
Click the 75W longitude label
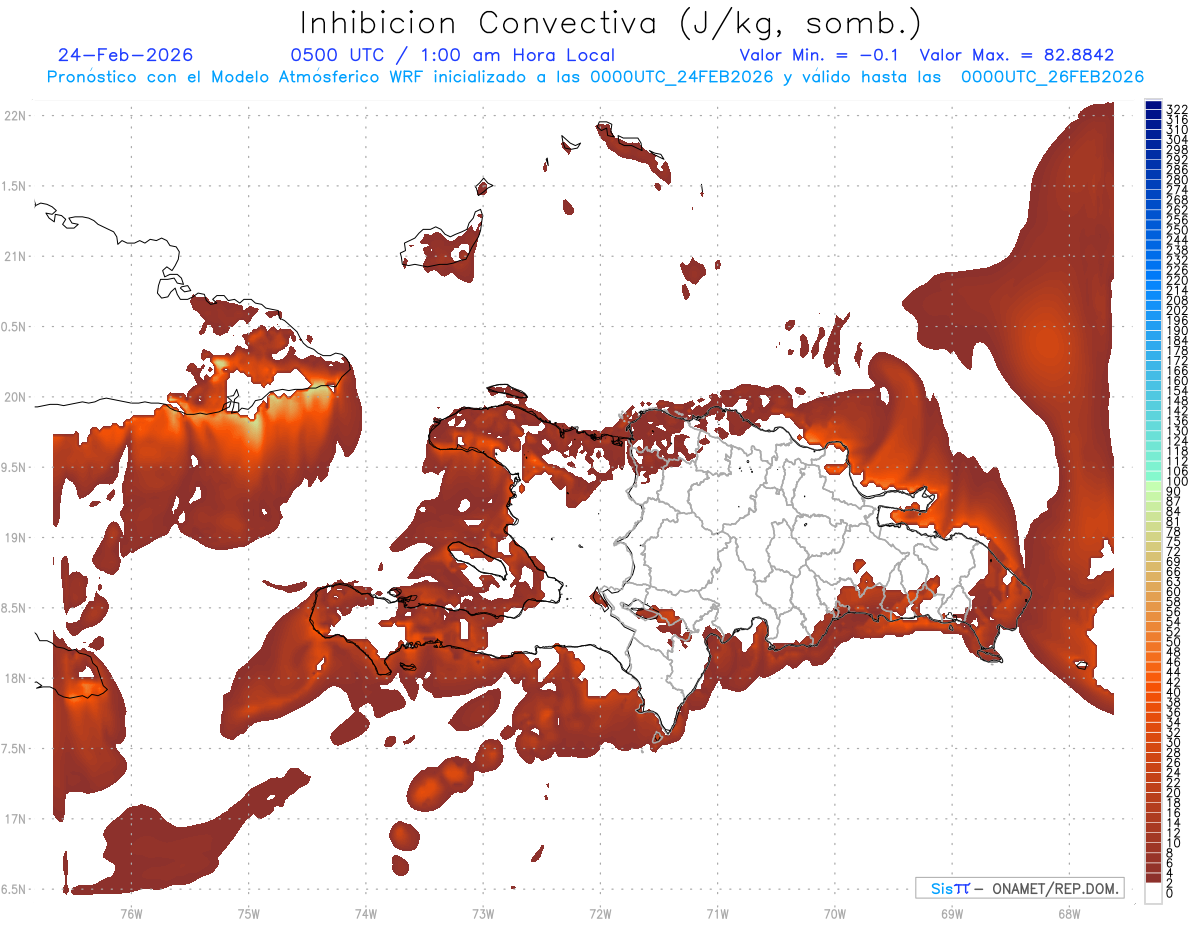(x=248, y=913)
